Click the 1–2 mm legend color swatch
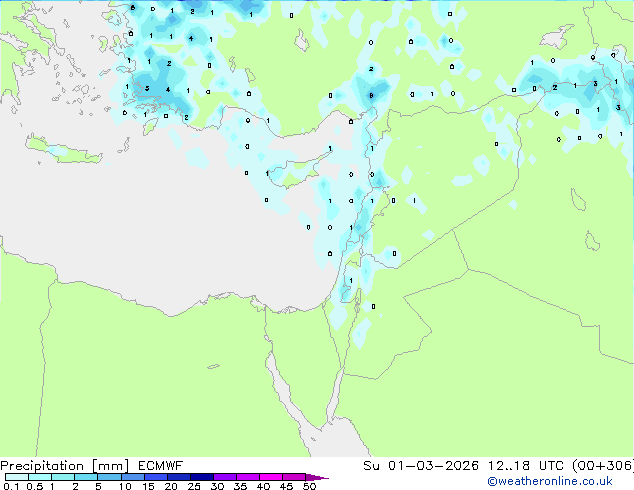 tap(63, 477)
